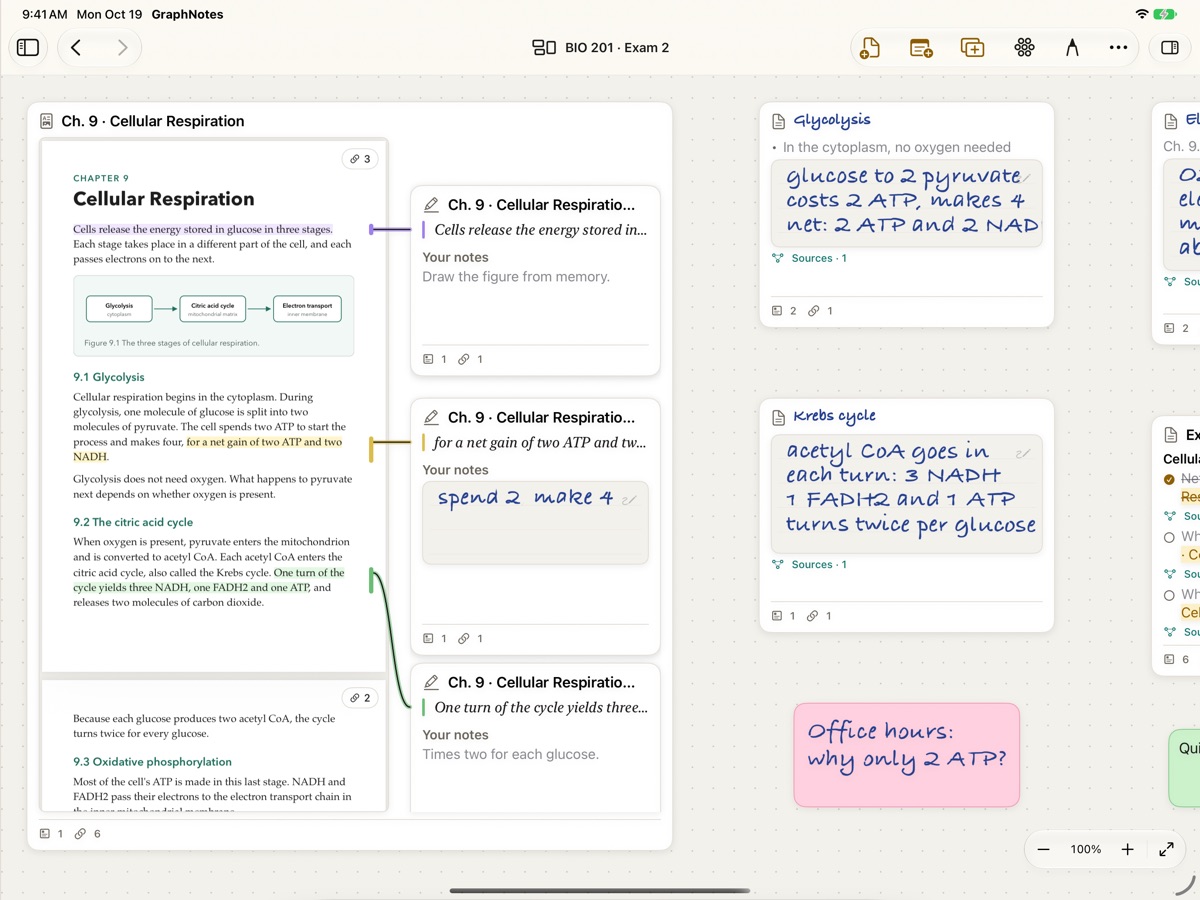
Task: Add a new card with the plus-card icon
Action: click(921, 47)
